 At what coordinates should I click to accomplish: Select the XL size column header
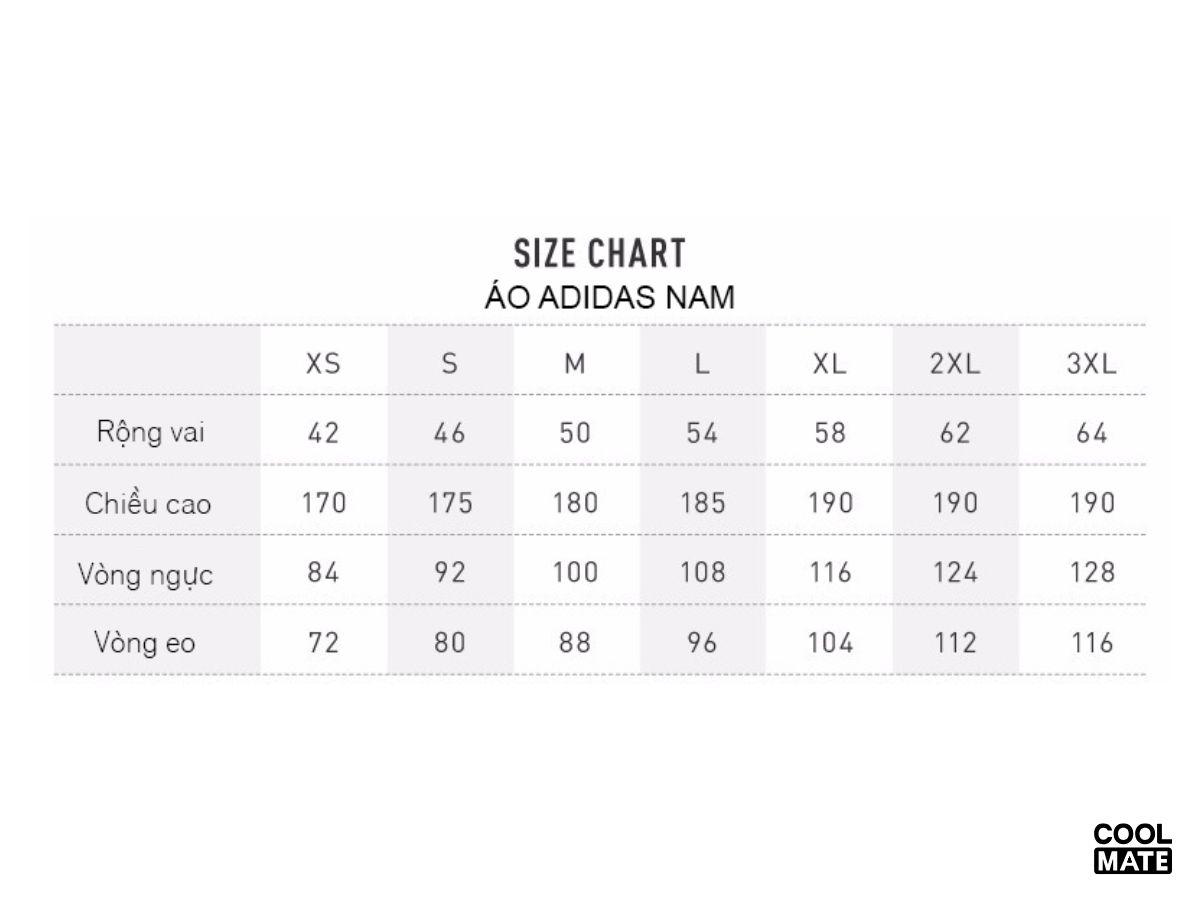(830, 363)
